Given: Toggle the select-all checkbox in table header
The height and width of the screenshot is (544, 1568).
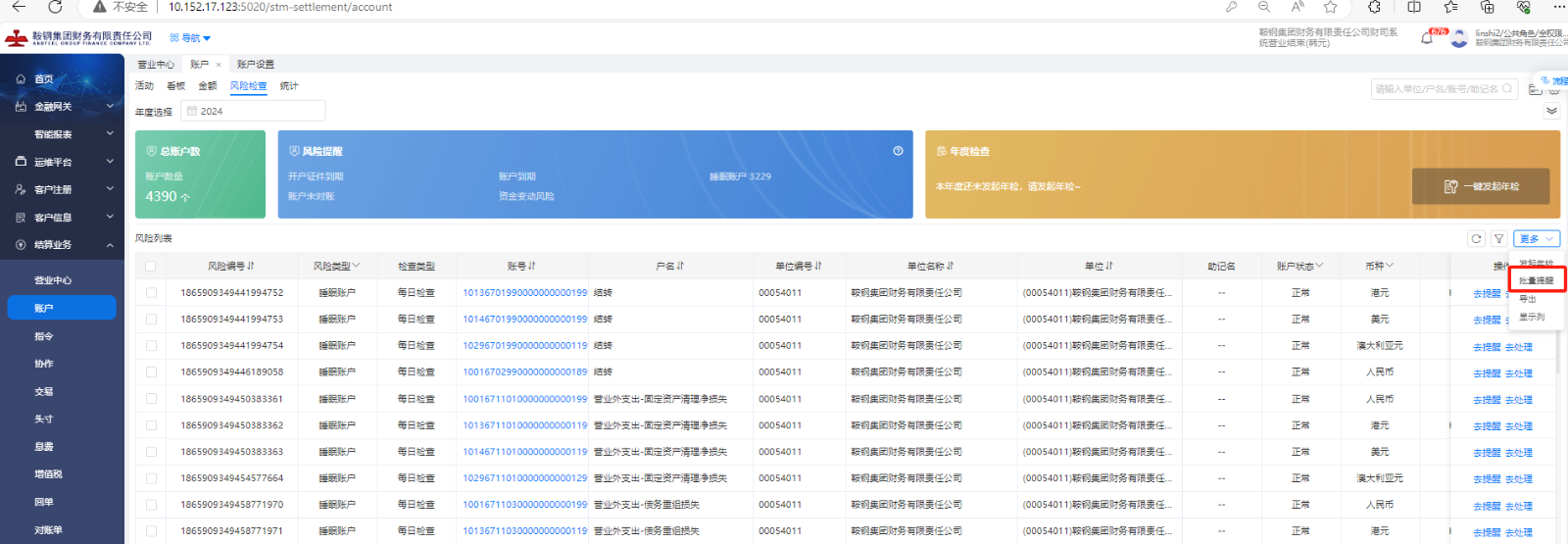Looking at the screenshot, I should point(150,267).
